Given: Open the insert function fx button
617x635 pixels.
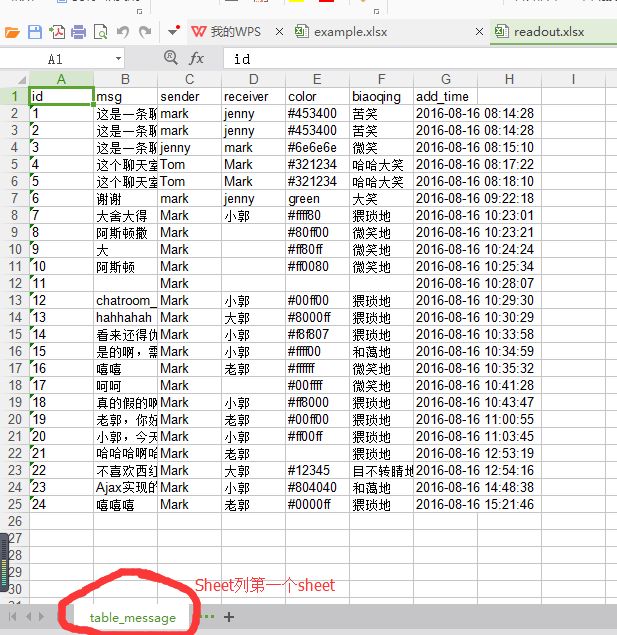Looking at the screenshot, I should pyautogui.click(x=196, y=59).
